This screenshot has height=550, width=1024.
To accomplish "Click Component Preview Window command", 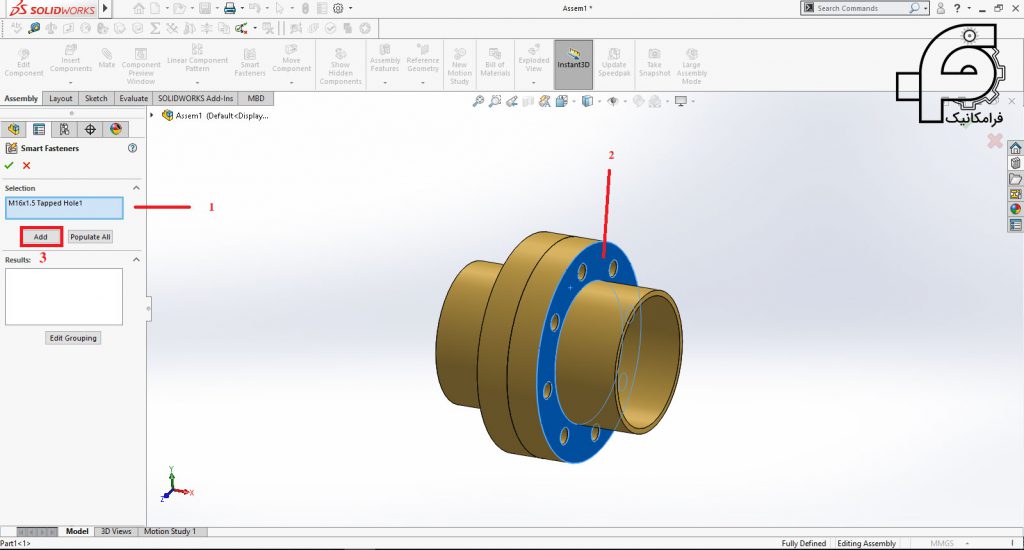I will point(141,66).
